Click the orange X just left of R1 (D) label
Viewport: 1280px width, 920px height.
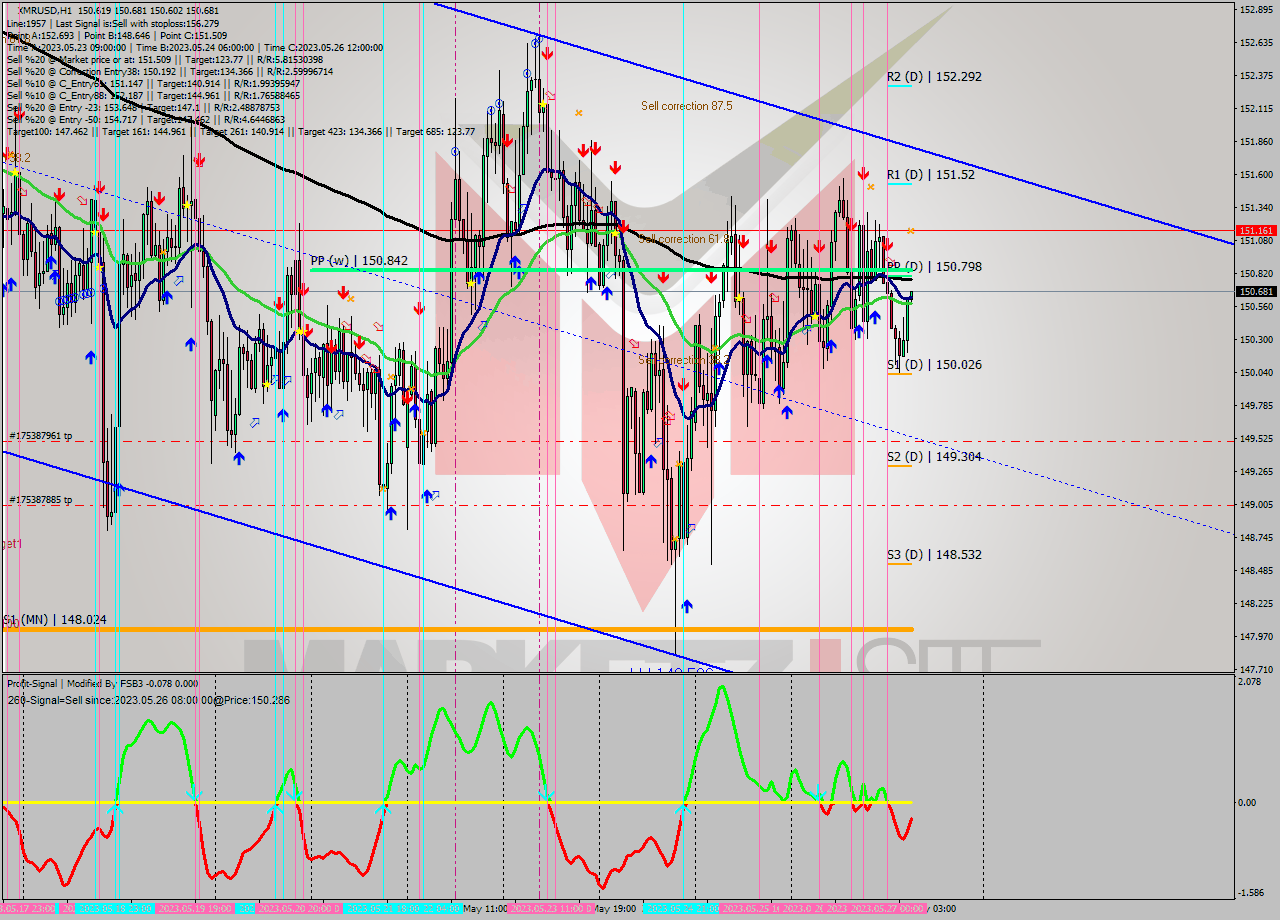(871, 186)
